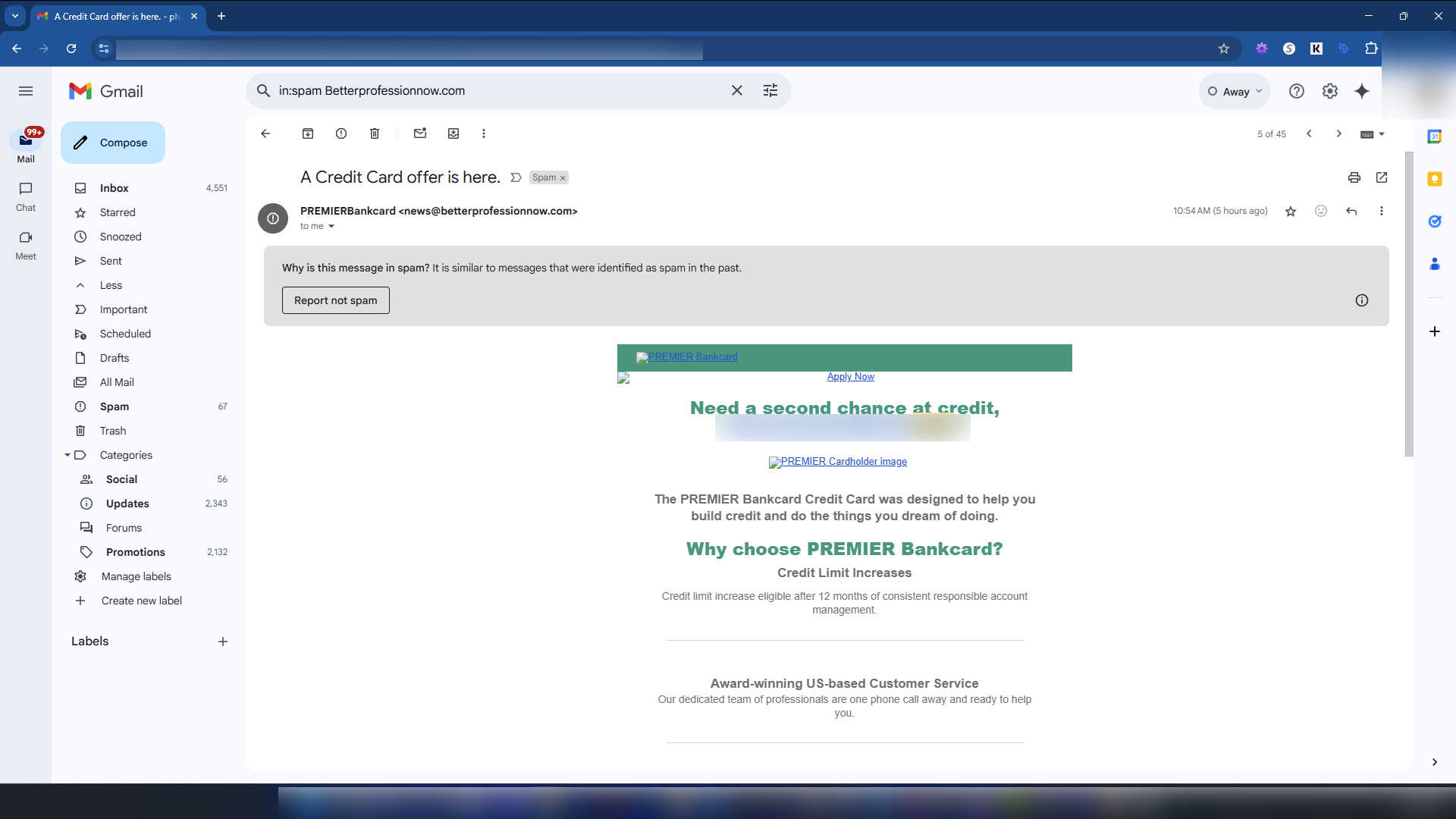
Task: Clear the search query with the X
Action: [x=736, y=90]
